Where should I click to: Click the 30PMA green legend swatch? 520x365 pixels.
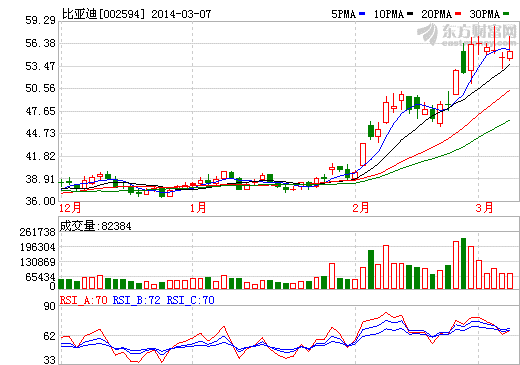[x=506, y=14]
